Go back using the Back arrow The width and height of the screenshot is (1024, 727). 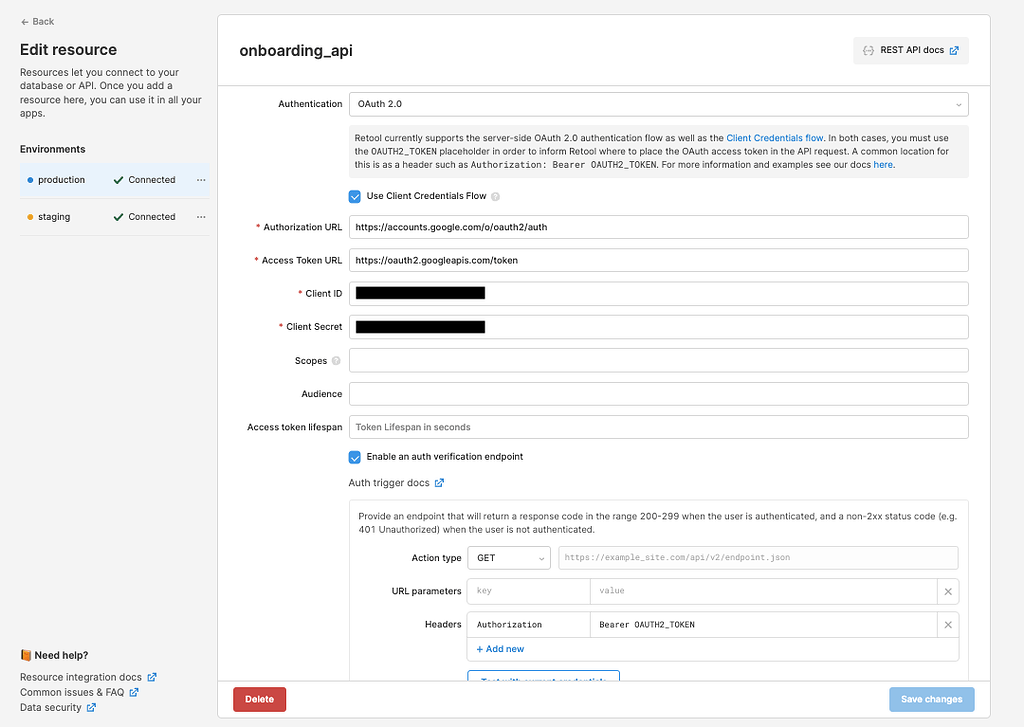[37, 22]
